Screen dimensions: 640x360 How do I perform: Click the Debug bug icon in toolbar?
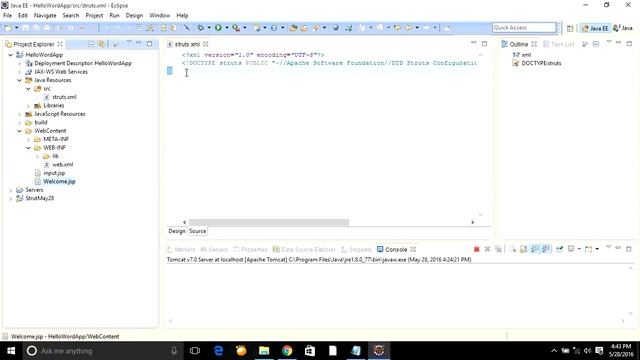click(x=200, y=27)
